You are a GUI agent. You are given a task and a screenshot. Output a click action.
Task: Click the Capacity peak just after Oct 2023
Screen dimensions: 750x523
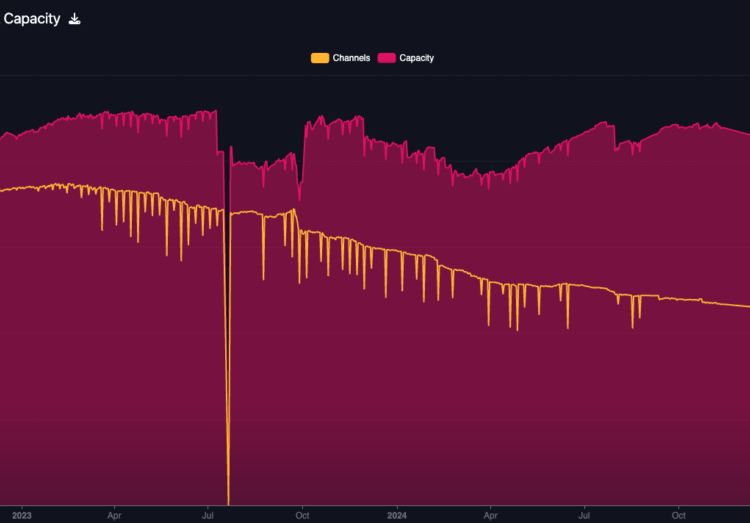[x=321, y=117]
